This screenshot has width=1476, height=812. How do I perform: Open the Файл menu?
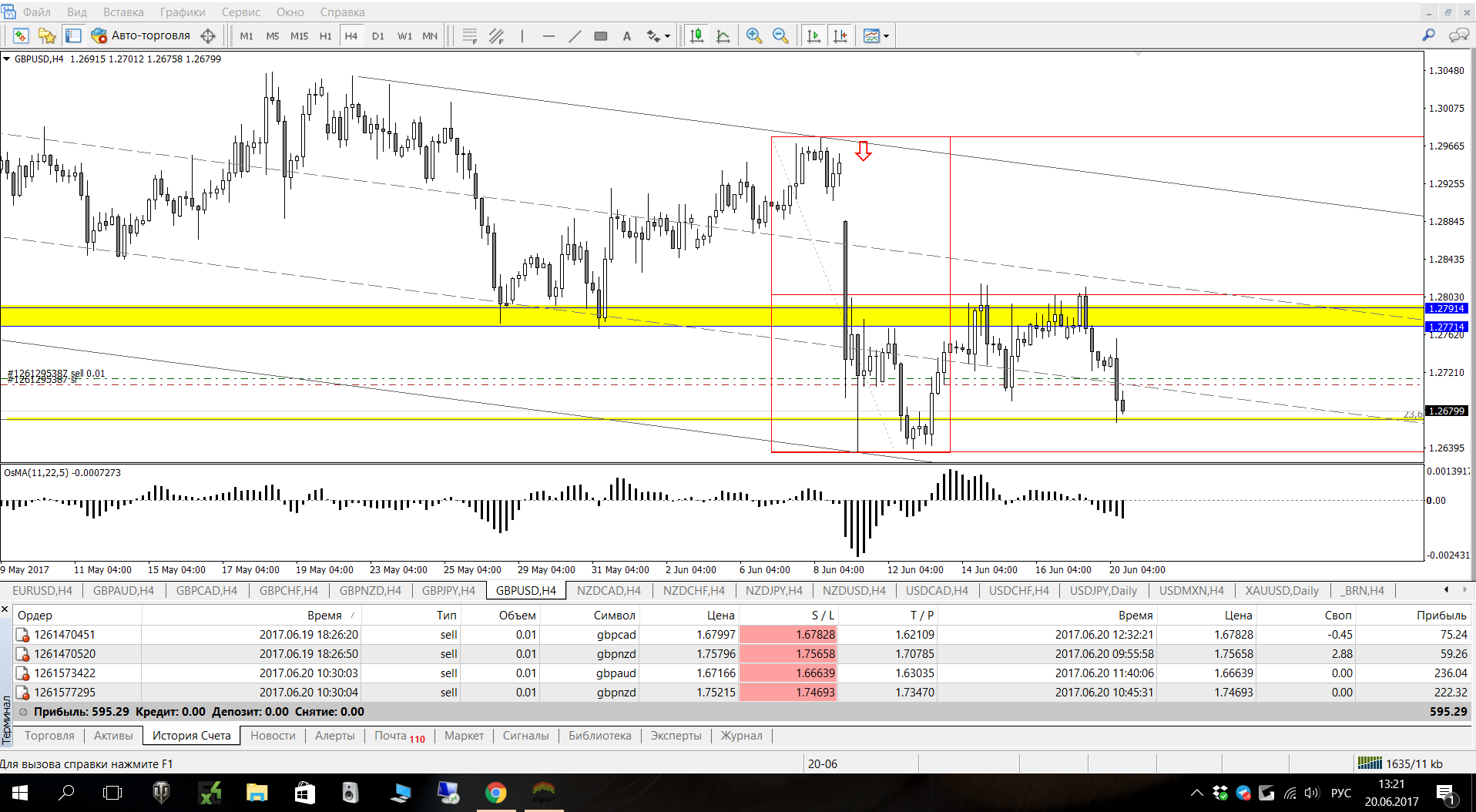[37, 12]
